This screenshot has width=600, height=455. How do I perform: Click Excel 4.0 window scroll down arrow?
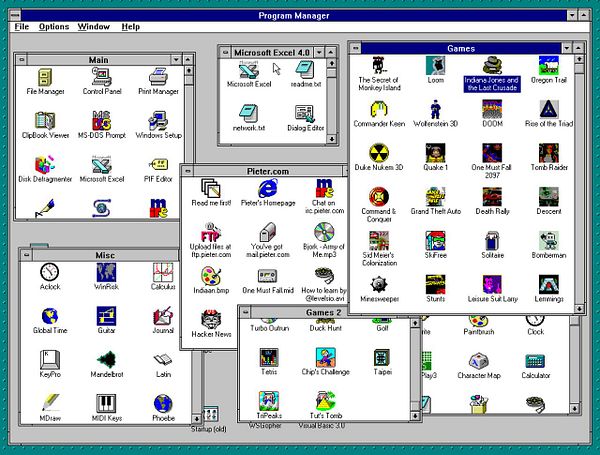(x=332, y=139)
